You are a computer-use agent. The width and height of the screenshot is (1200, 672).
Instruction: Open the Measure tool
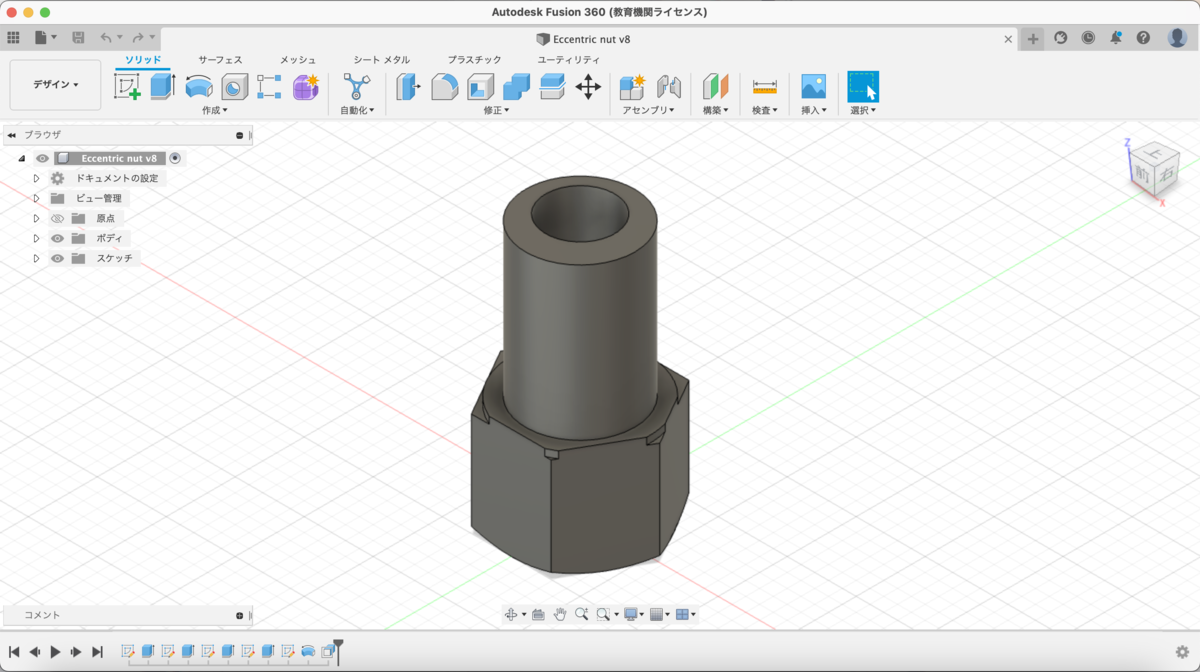[x=765, y=87]
